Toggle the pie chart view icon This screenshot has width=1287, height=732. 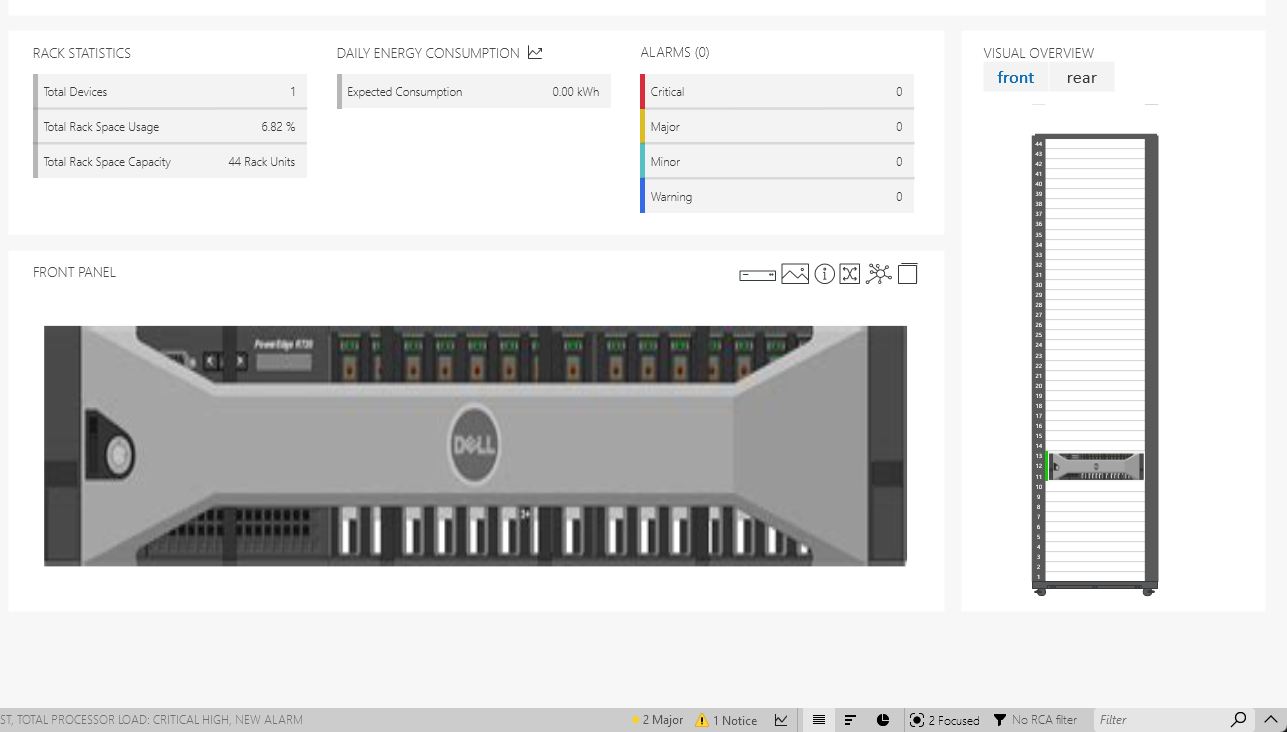point(883,720)
